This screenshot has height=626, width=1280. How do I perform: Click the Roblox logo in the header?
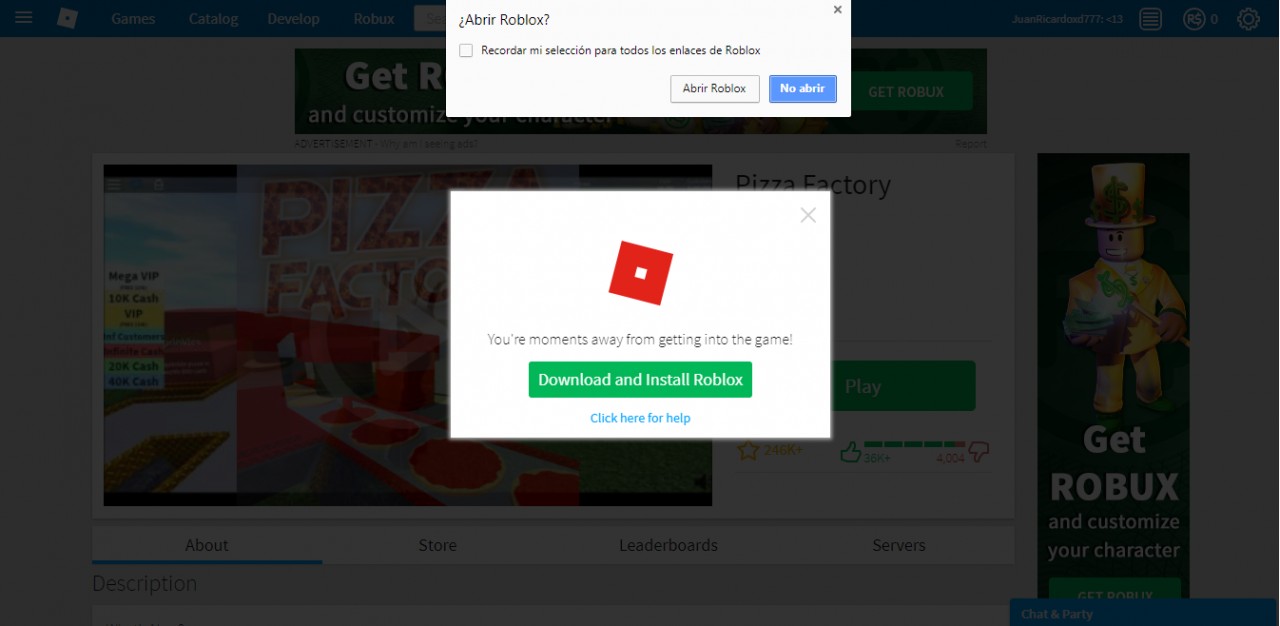[x=67, y=18]
